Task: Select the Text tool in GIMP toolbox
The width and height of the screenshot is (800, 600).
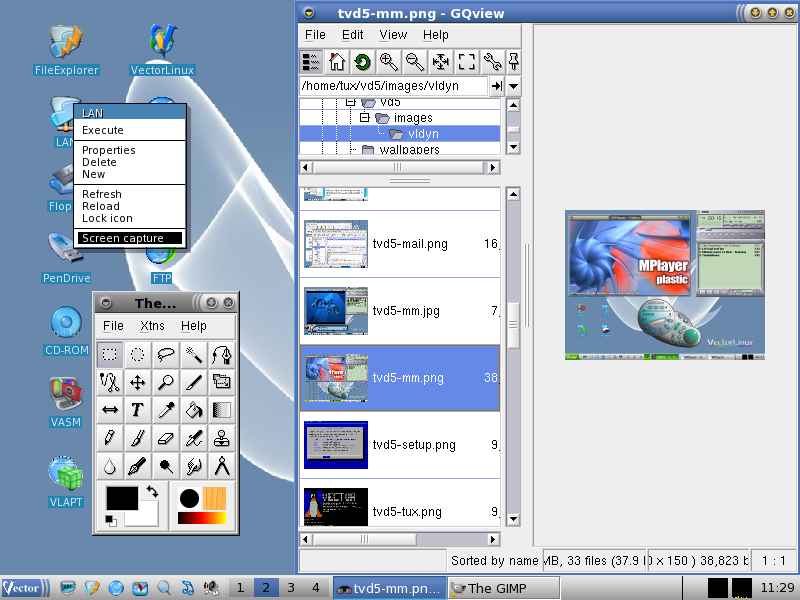Action: 137,410
